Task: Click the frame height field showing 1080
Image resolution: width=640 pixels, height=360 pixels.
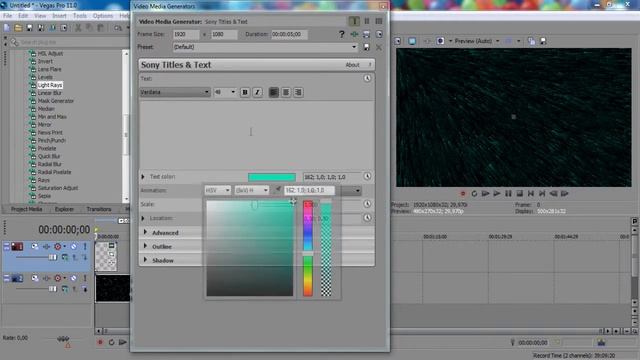Action: (224, 34)
